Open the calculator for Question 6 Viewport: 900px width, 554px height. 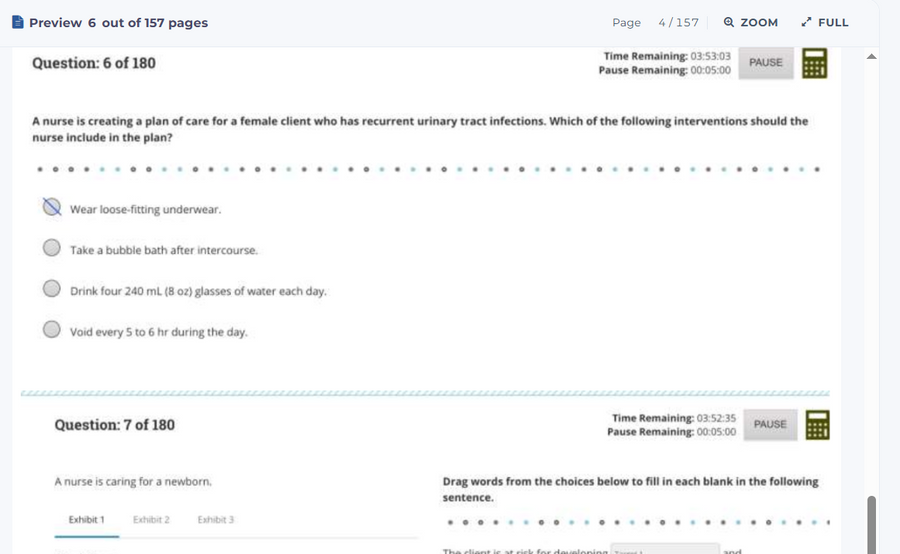point(814,63)
